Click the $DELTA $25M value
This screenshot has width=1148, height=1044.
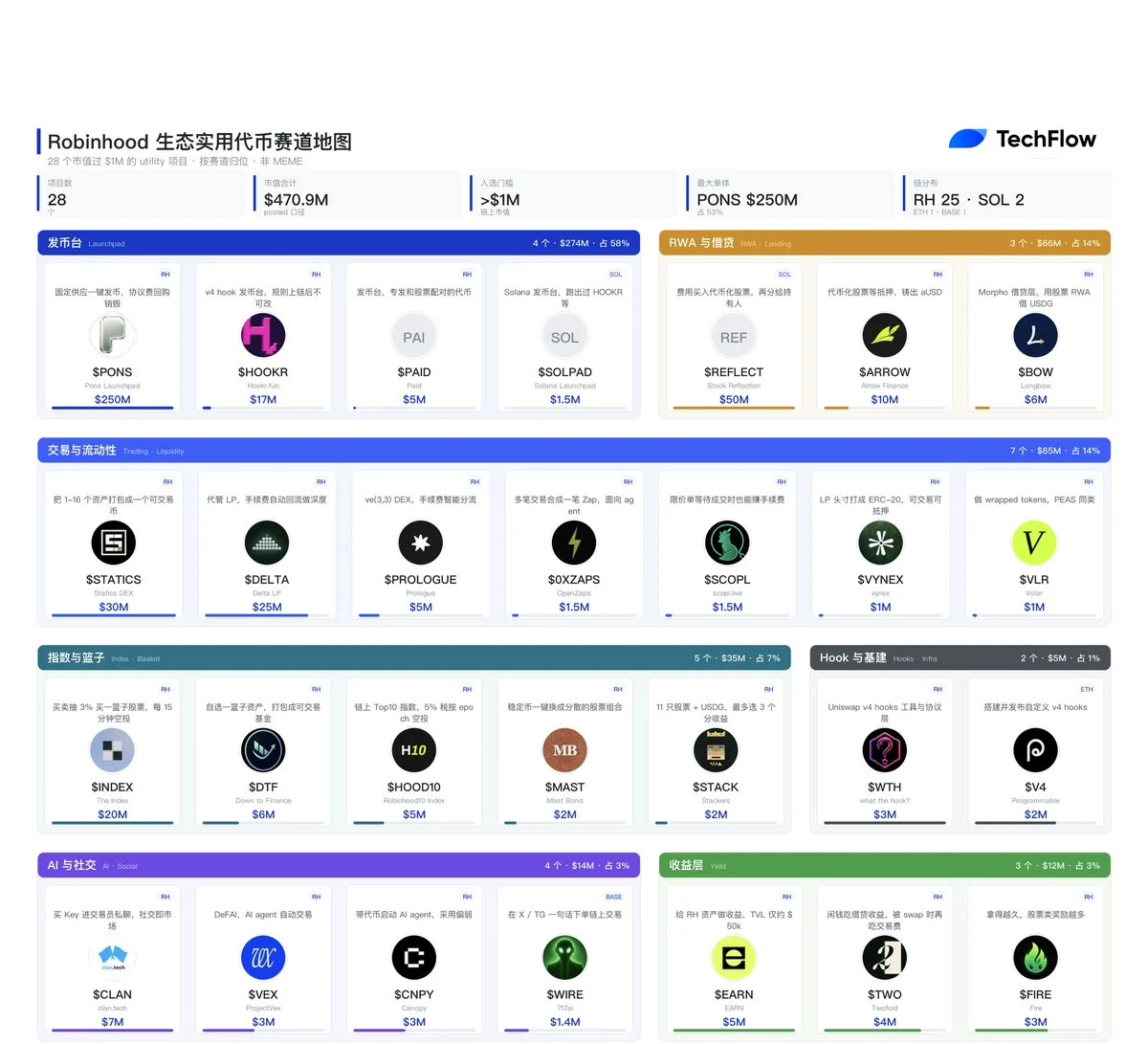point(267,607)
